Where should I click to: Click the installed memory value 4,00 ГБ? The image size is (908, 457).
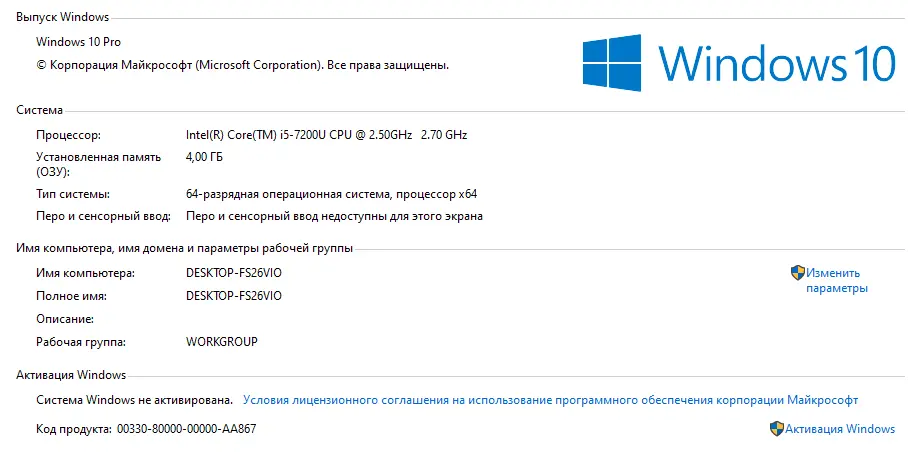pos(204,157)
